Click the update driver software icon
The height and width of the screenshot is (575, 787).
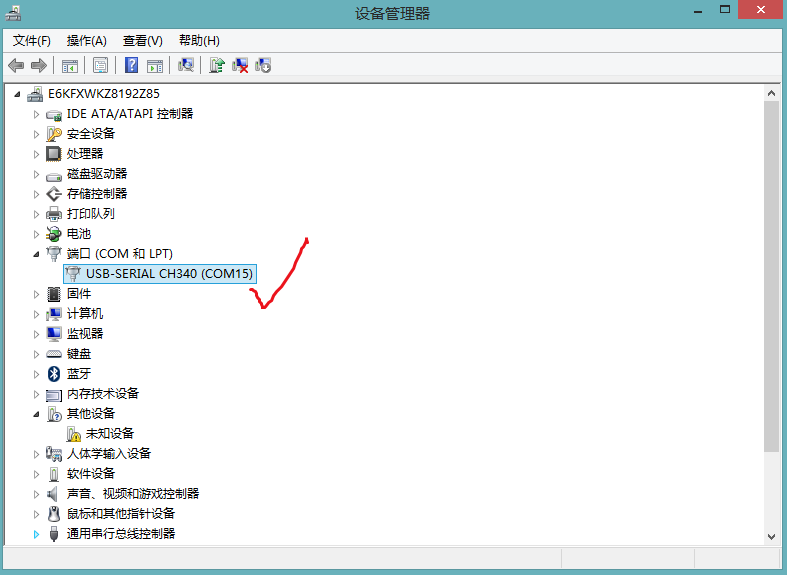pyautogui.click(x=216, y=65)
